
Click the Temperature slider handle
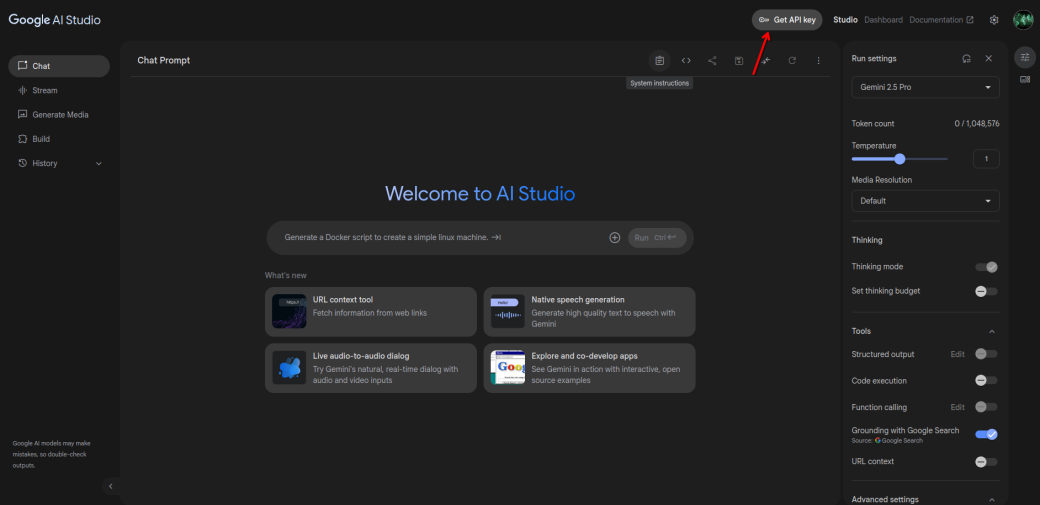pos(899,159)
